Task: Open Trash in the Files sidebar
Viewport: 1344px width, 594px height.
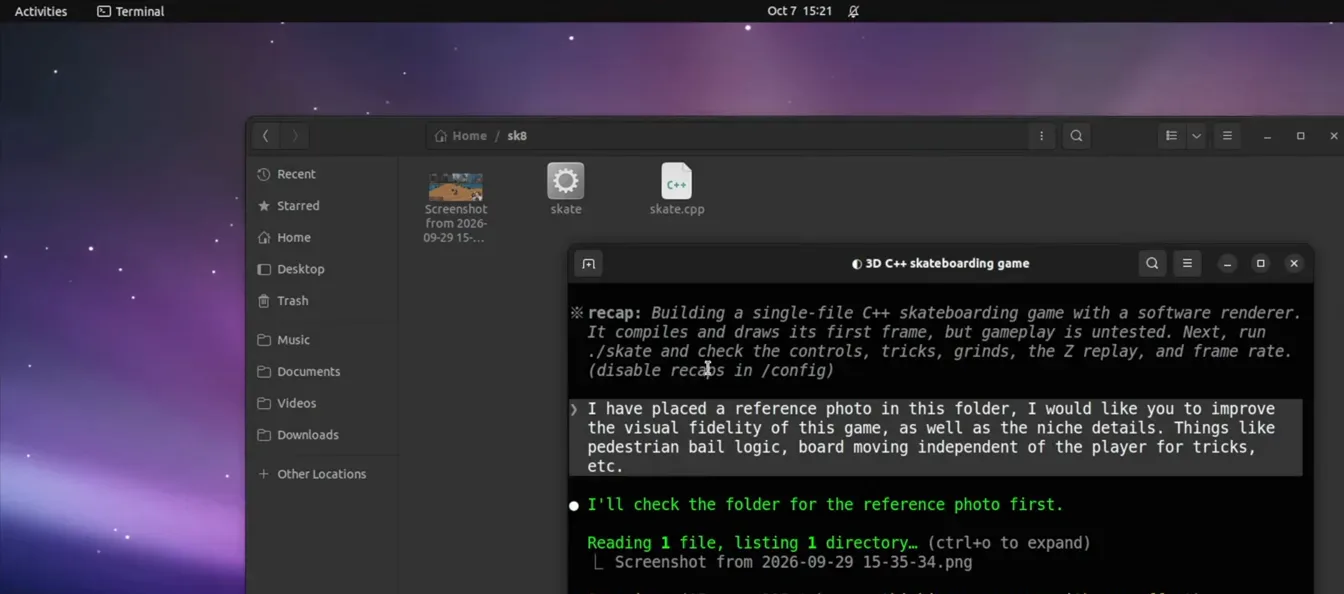Action: pos(322,301)
